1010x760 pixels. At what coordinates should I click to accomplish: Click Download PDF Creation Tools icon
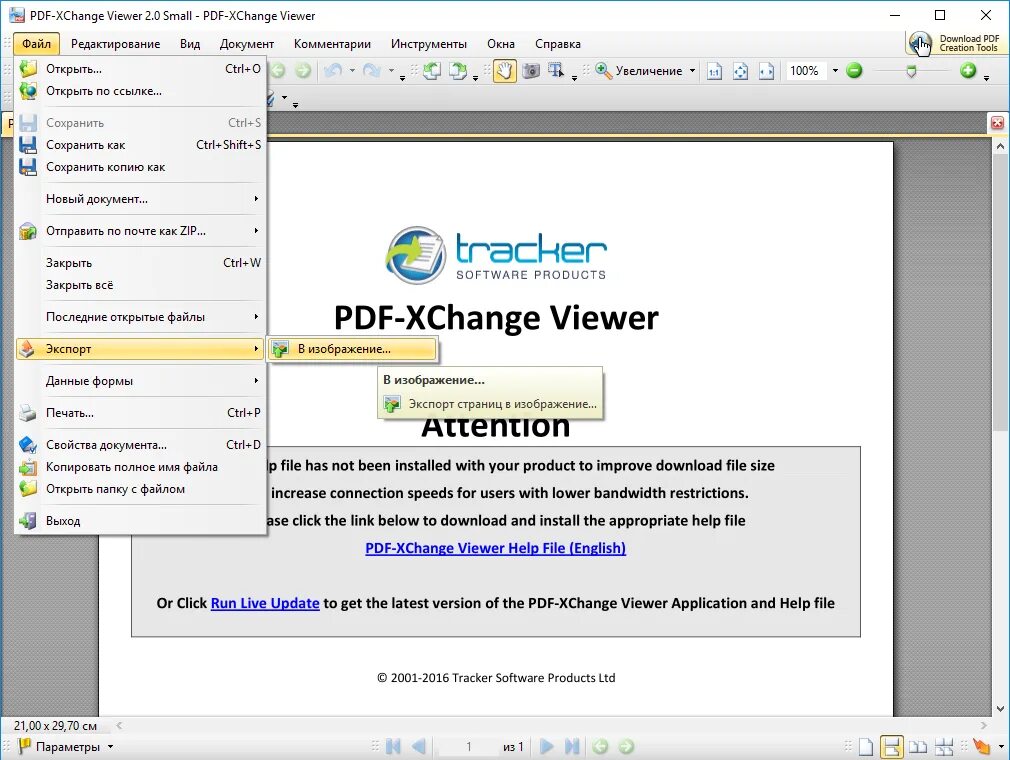920,43
